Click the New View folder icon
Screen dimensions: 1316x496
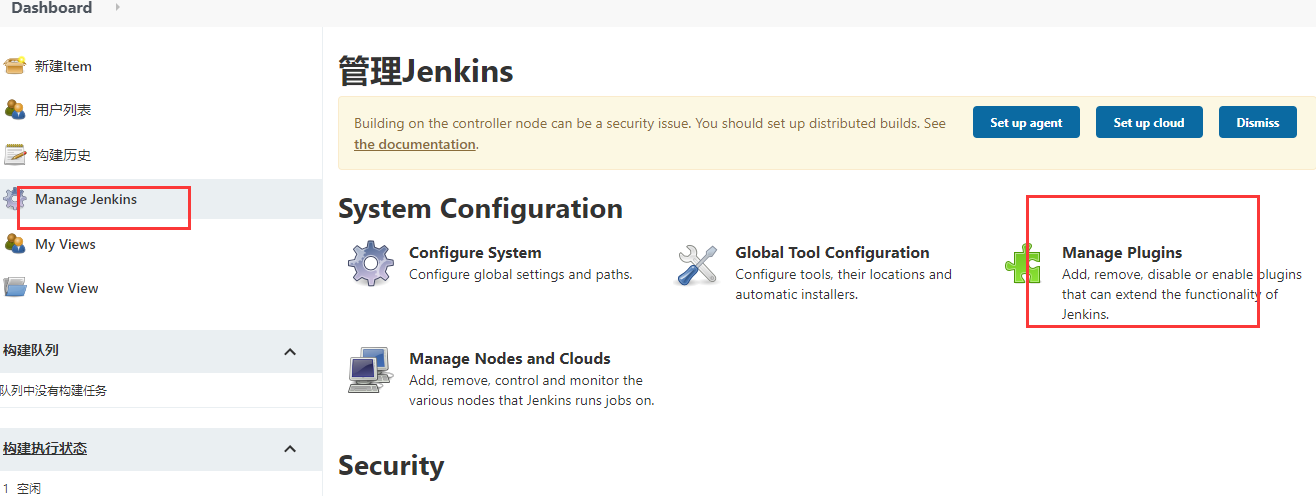coord(14,288)
